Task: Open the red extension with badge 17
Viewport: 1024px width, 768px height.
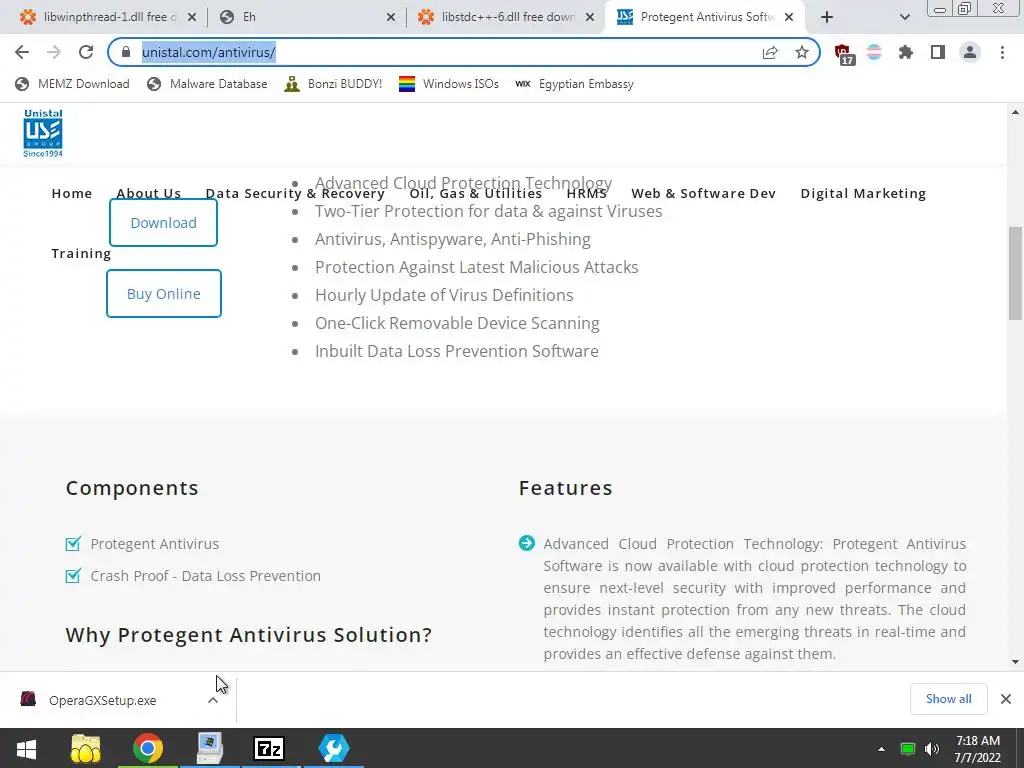Action: tap(844, 54)
